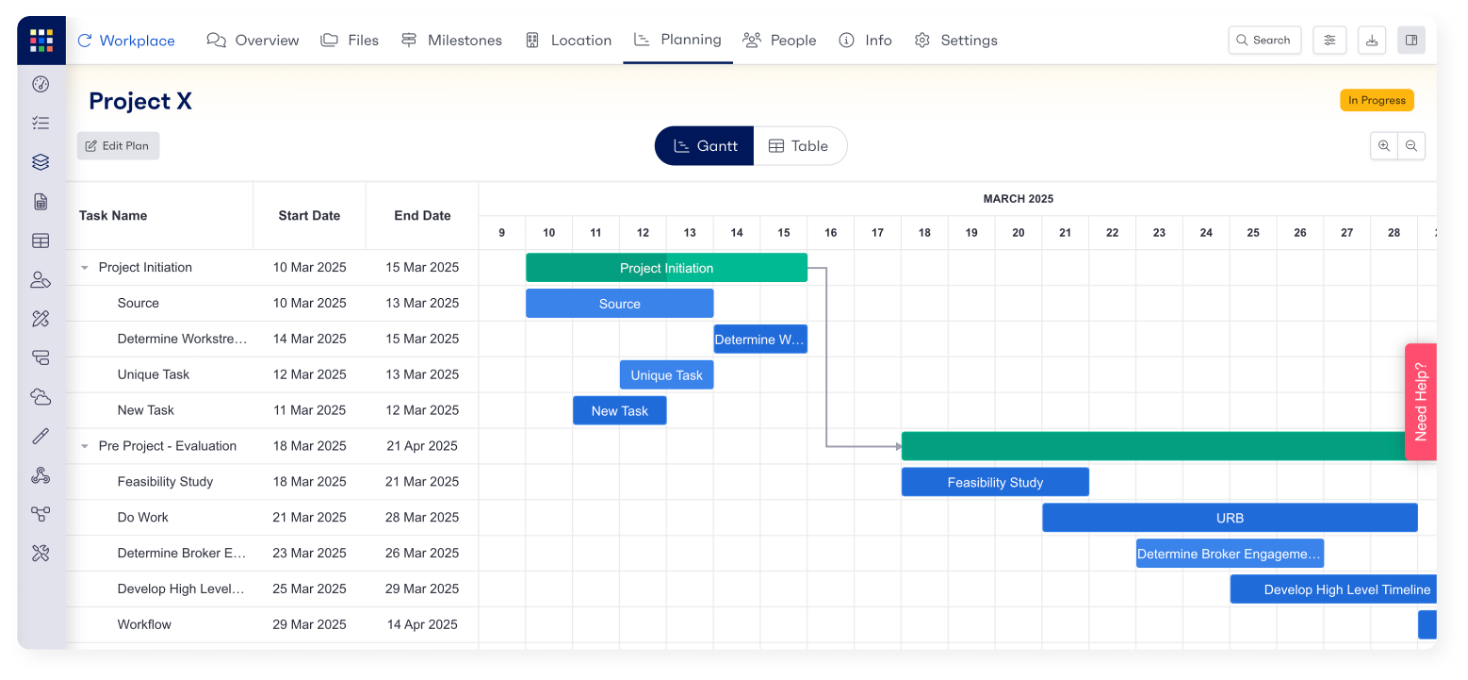1468x680 pixels.
Task: Open the Need Help? side tab
Action: (1421, 401)
